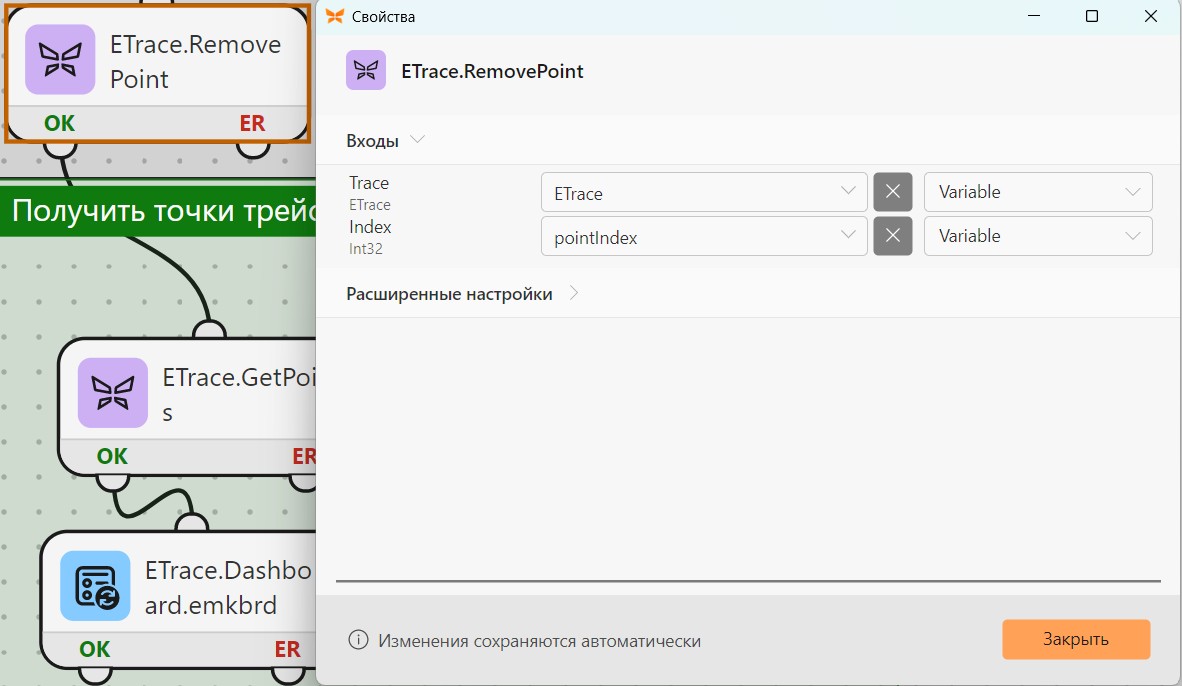Select the green Получить точки трейса group header

click(158, 210)
